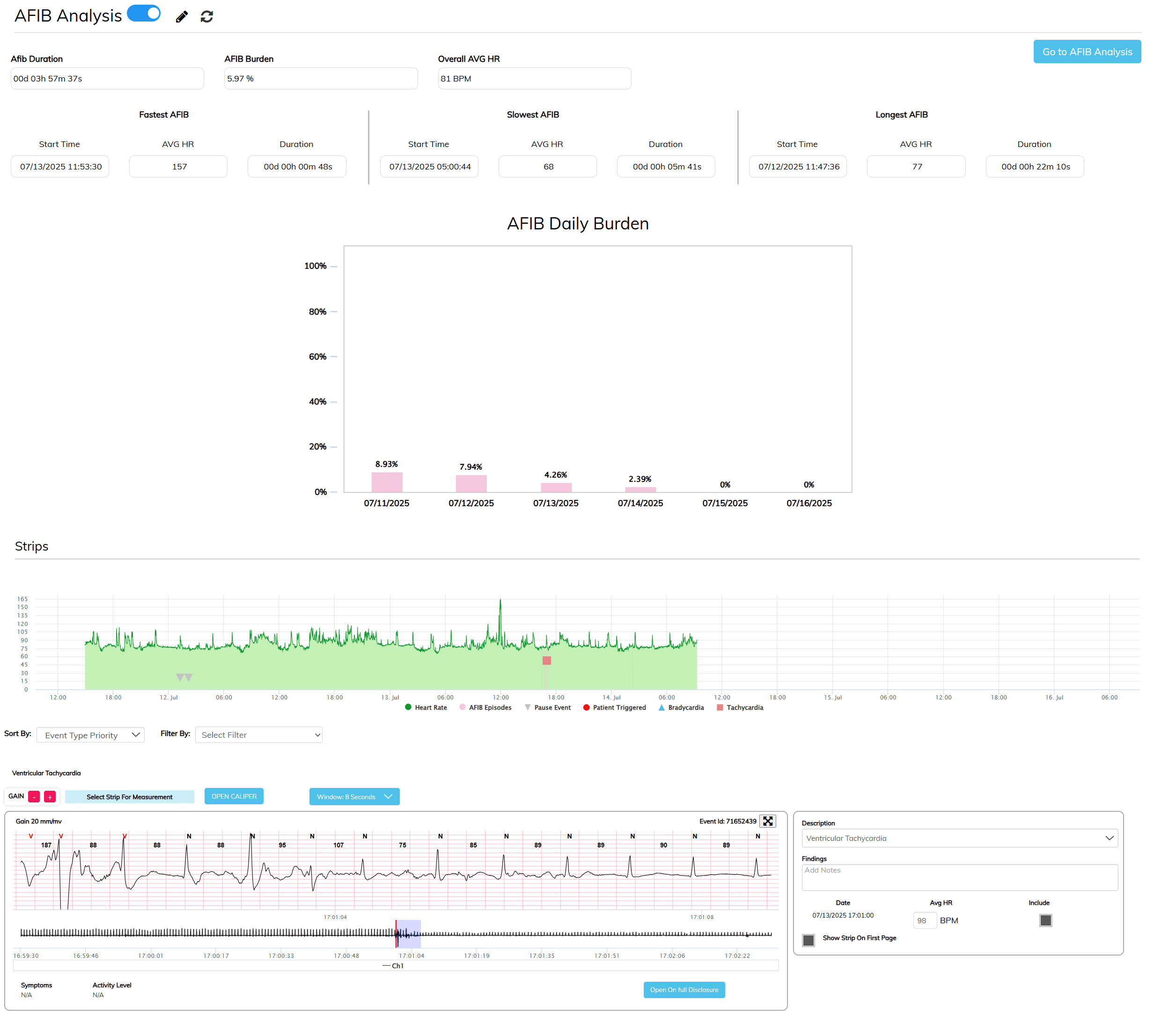Click the first red V beat label
The height and width of the screenshot is (1022, 1176).
pyautogui.click(x=31, y=836)
